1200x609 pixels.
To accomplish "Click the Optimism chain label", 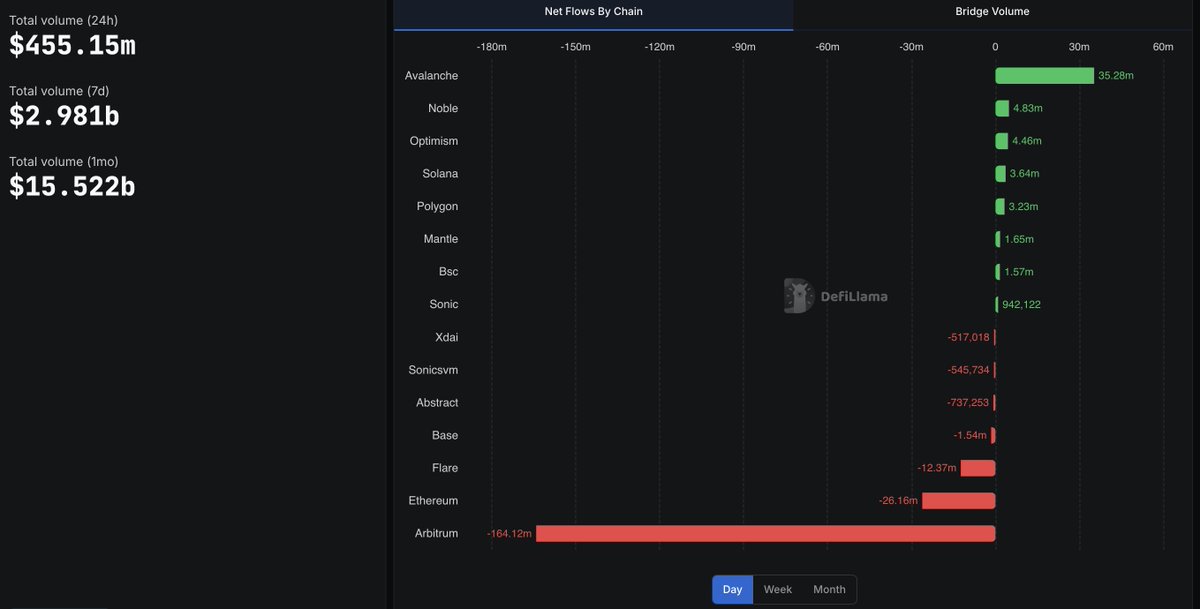I will (x=434, y=141).
